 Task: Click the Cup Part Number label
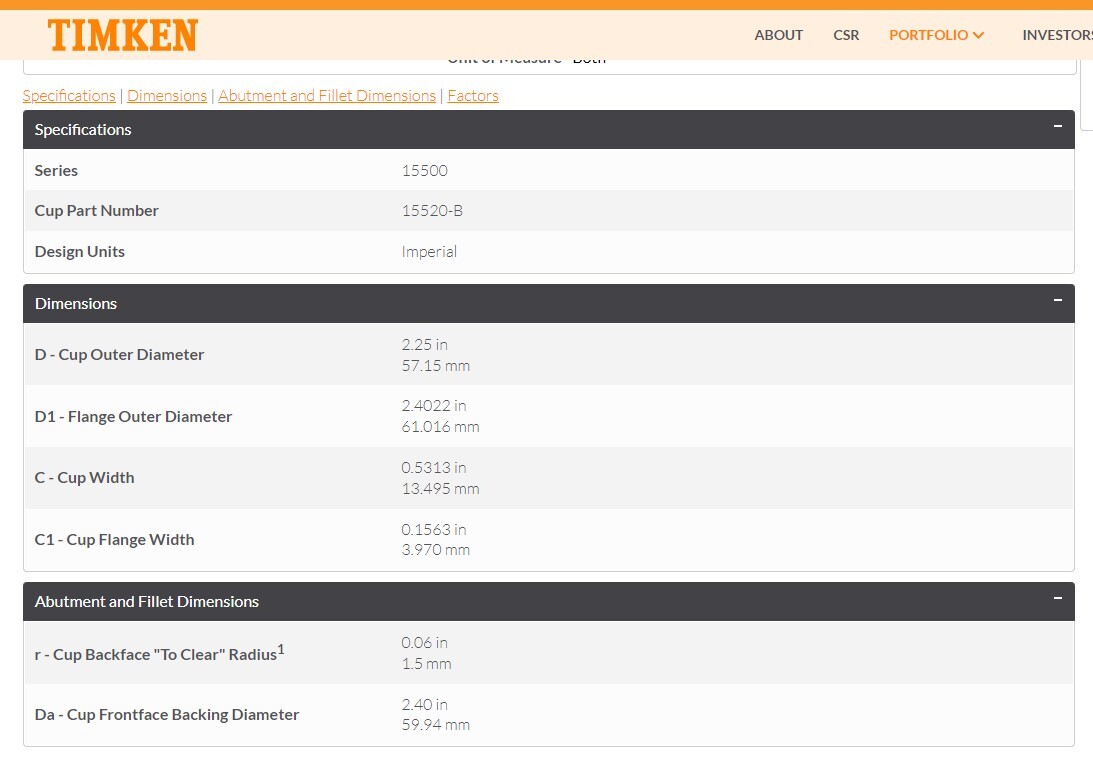coord(97,211)
